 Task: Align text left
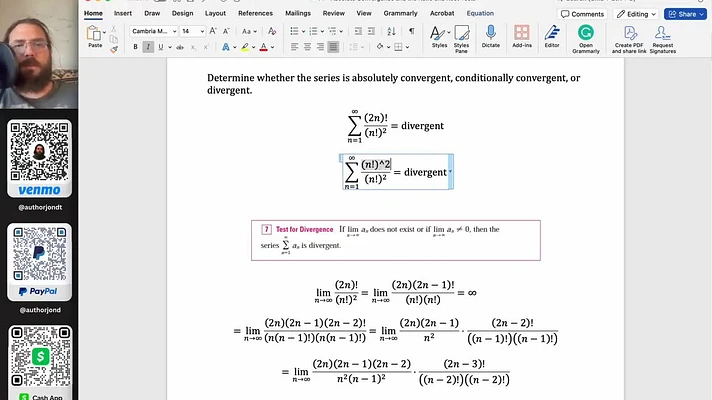pyautogui.click(x=294, y=47)
